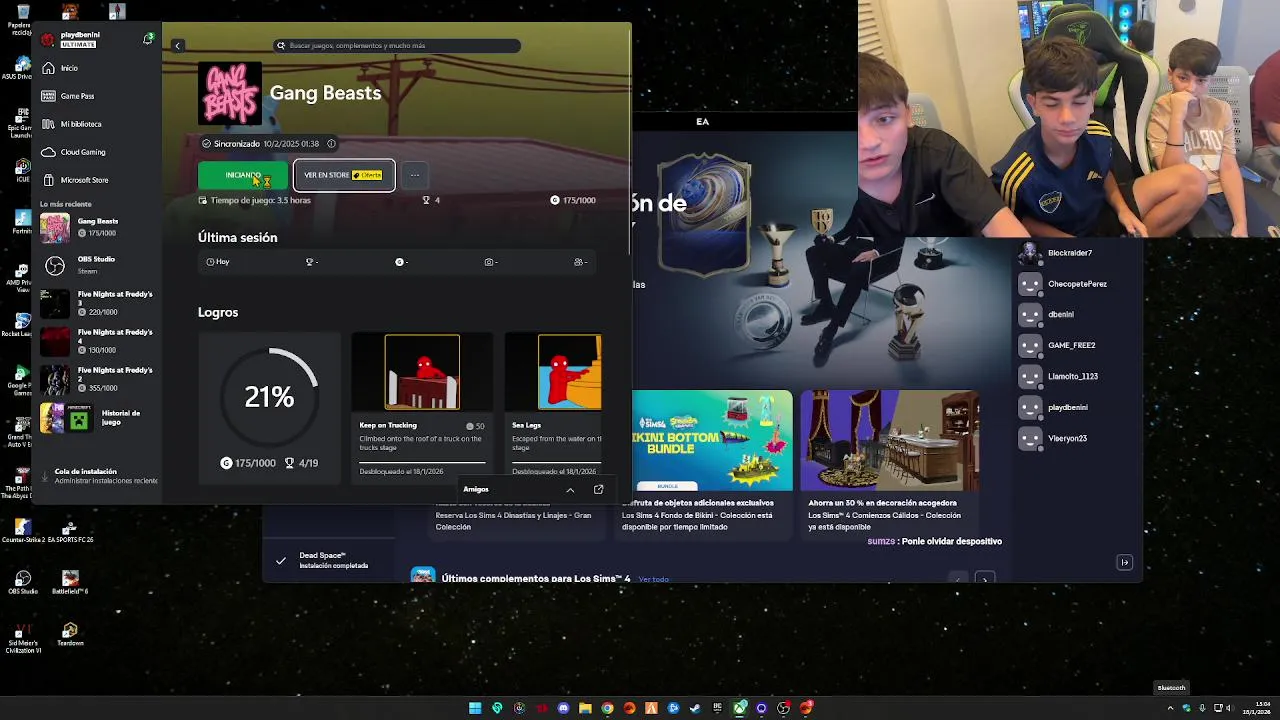The width and height of the screenshot is (1280, 720).
Task: Open Mi biblioteca in the sidebar
Action: (97, 124)
